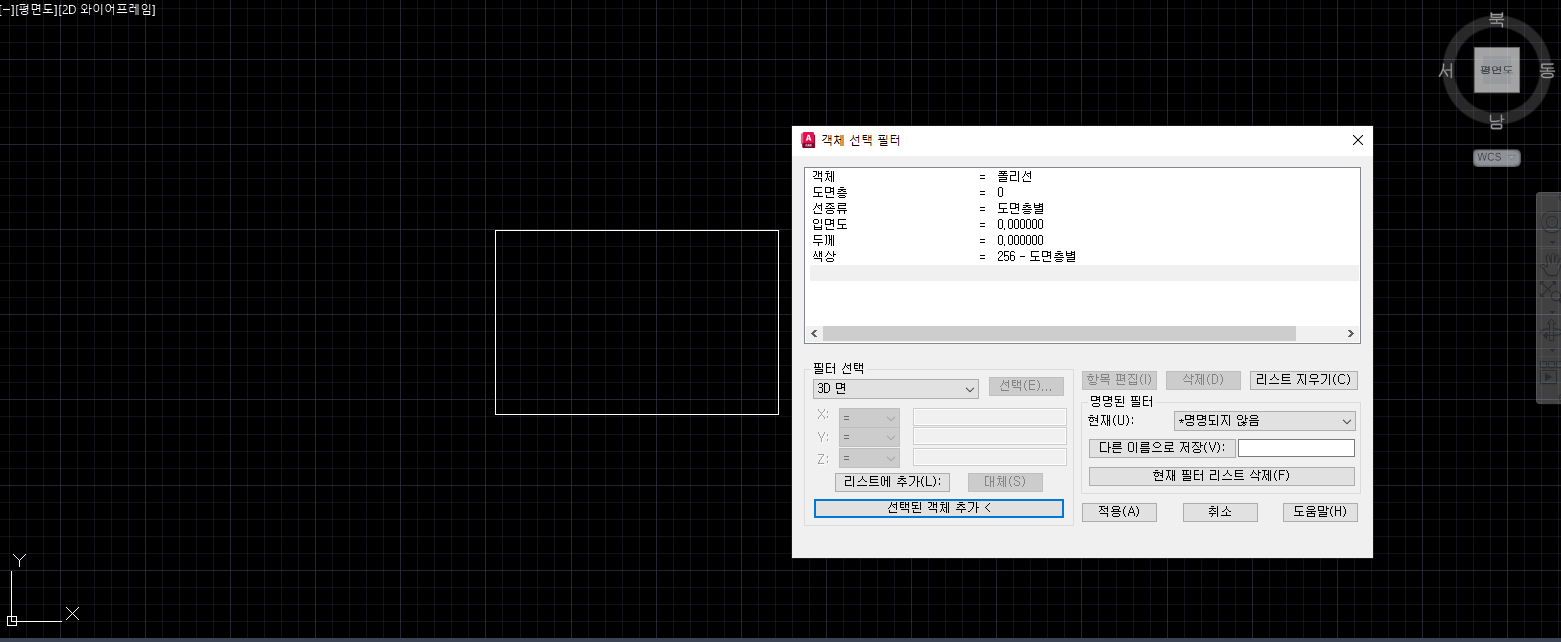
Task: Cancel the dialog with 취소
Action: [x=1220, y=512]
